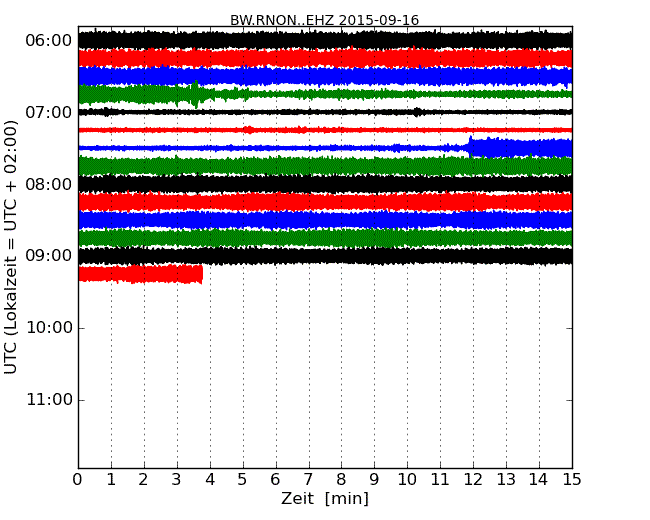Screen dimensions: 650x520
Task: Click the x-axis tick label 12
Action: (x=473, y=480)
